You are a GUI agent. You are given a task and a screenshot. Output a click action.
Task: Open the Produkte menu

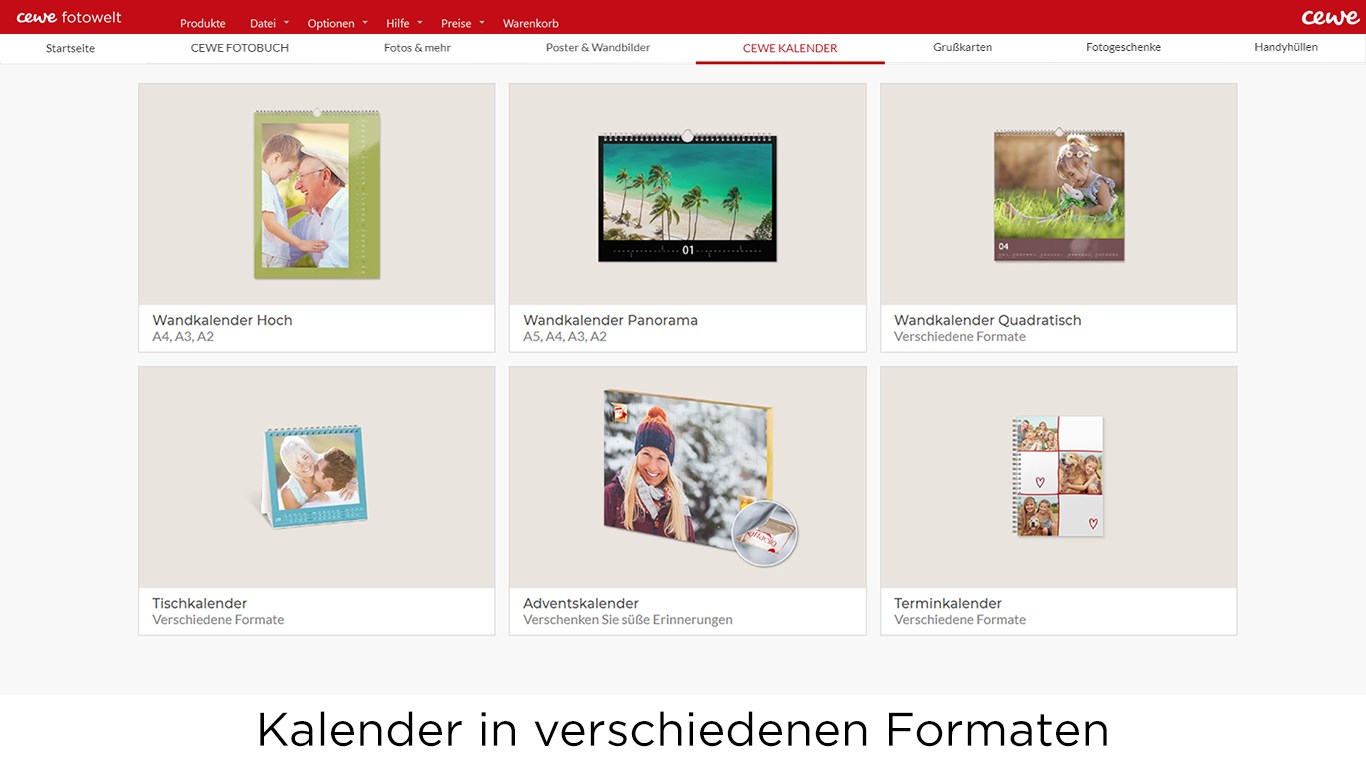202,22
